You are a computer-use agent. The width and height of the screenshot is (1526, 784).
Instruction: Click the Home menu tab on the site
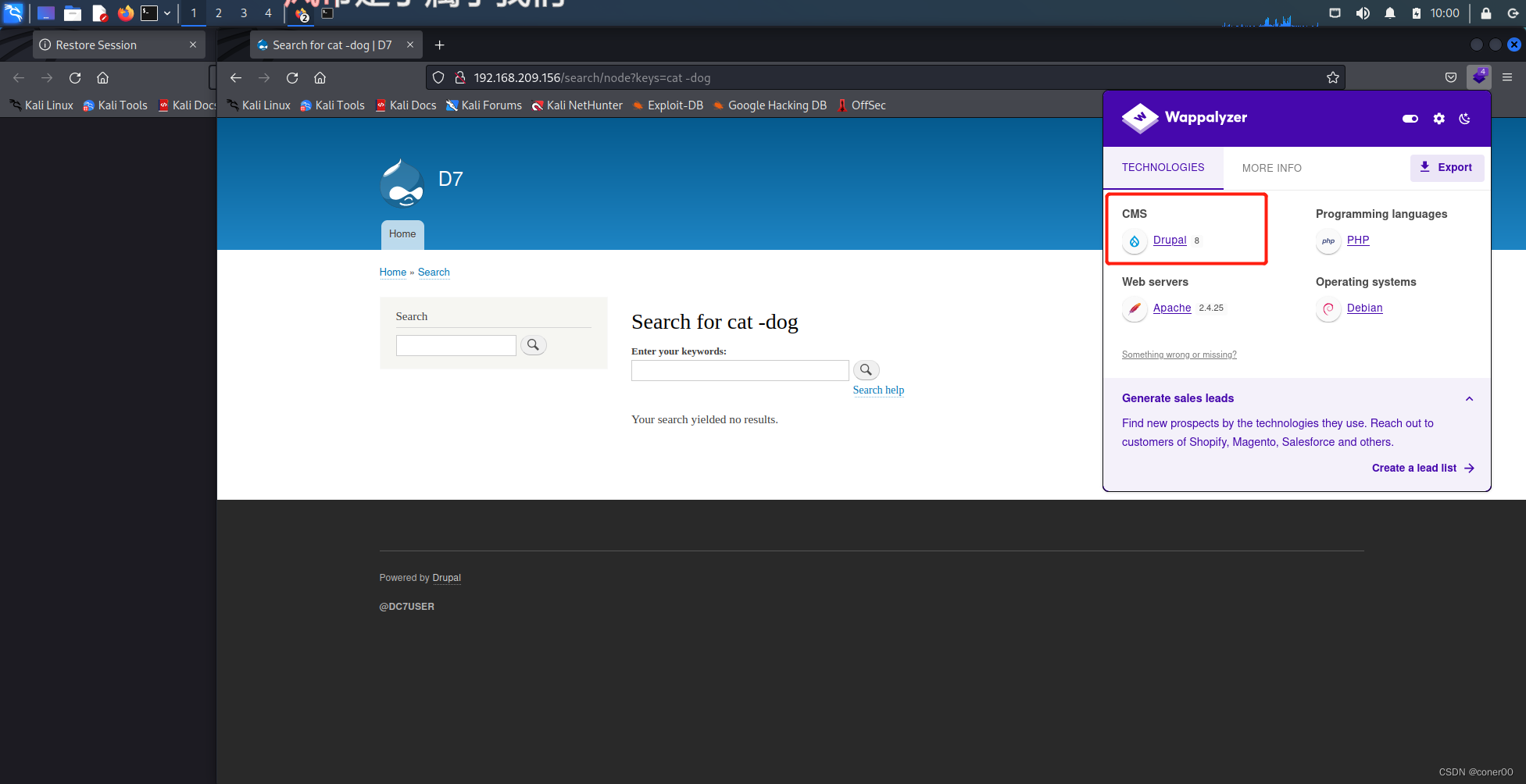point(402,234)
